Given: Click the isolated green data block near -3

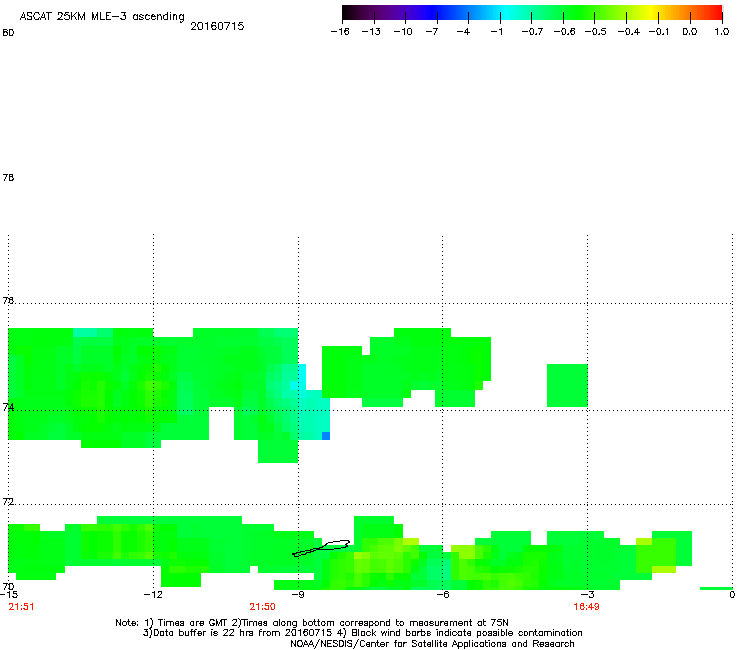Looking at the screenshot, I should (x=567, y=385).
